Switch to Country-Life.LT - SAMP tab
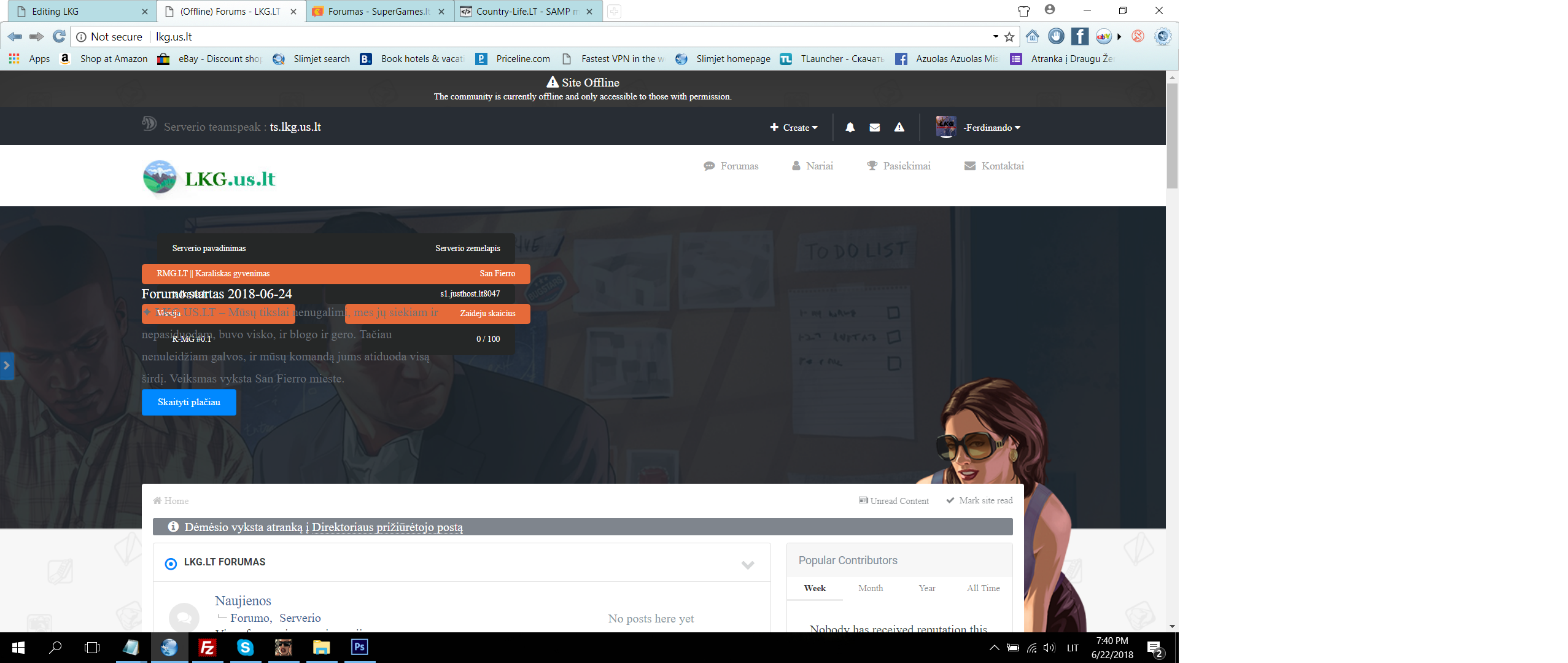The height and width of the screenshot is (663, 1568). [x=528, y=11]
